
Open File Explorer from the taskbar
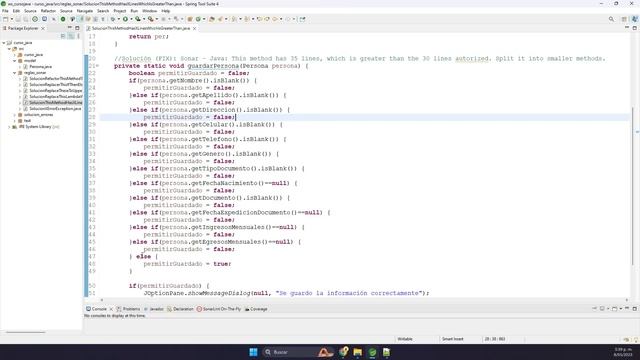358,352
